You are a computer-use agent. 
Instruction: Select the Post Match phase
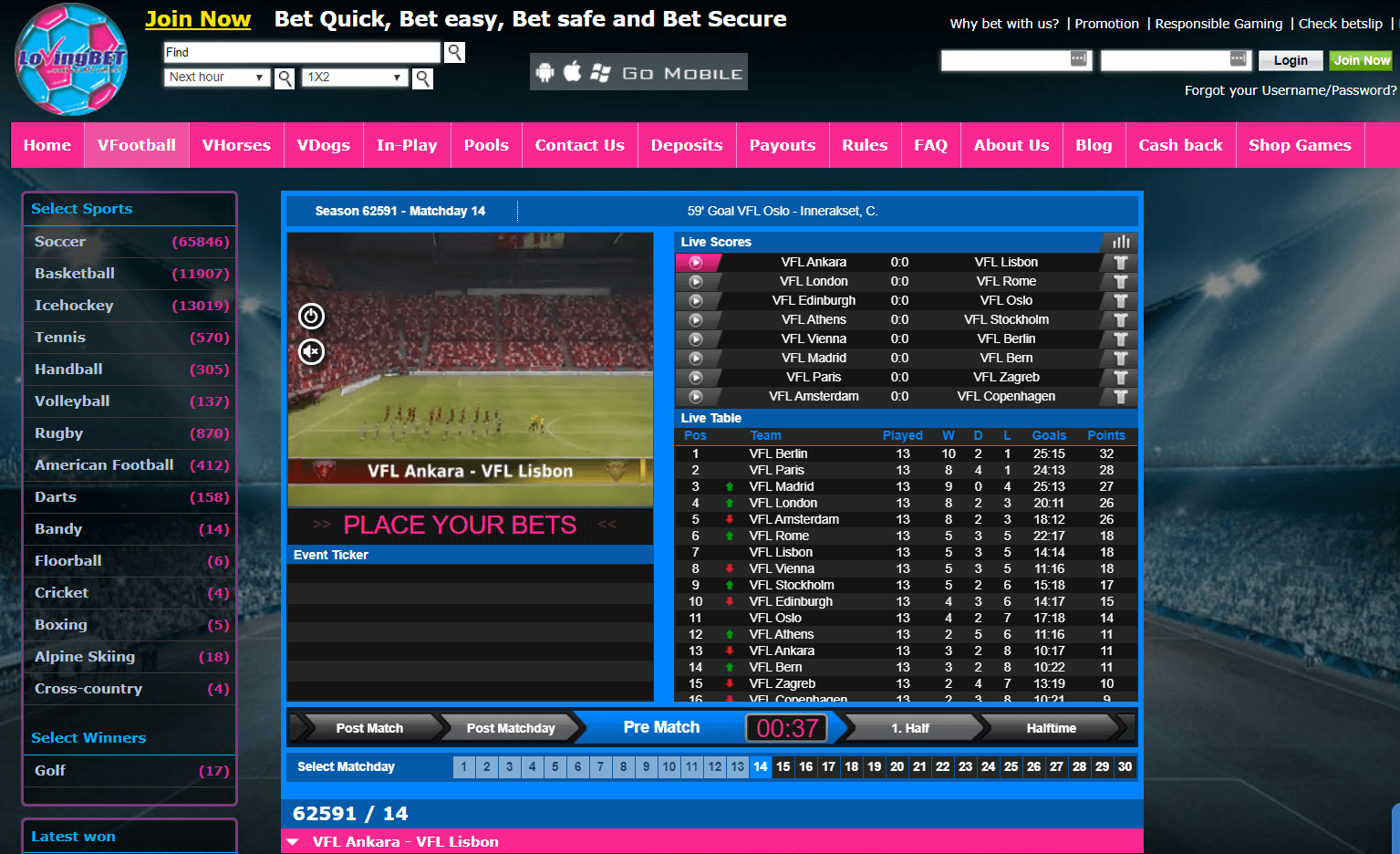369,728
